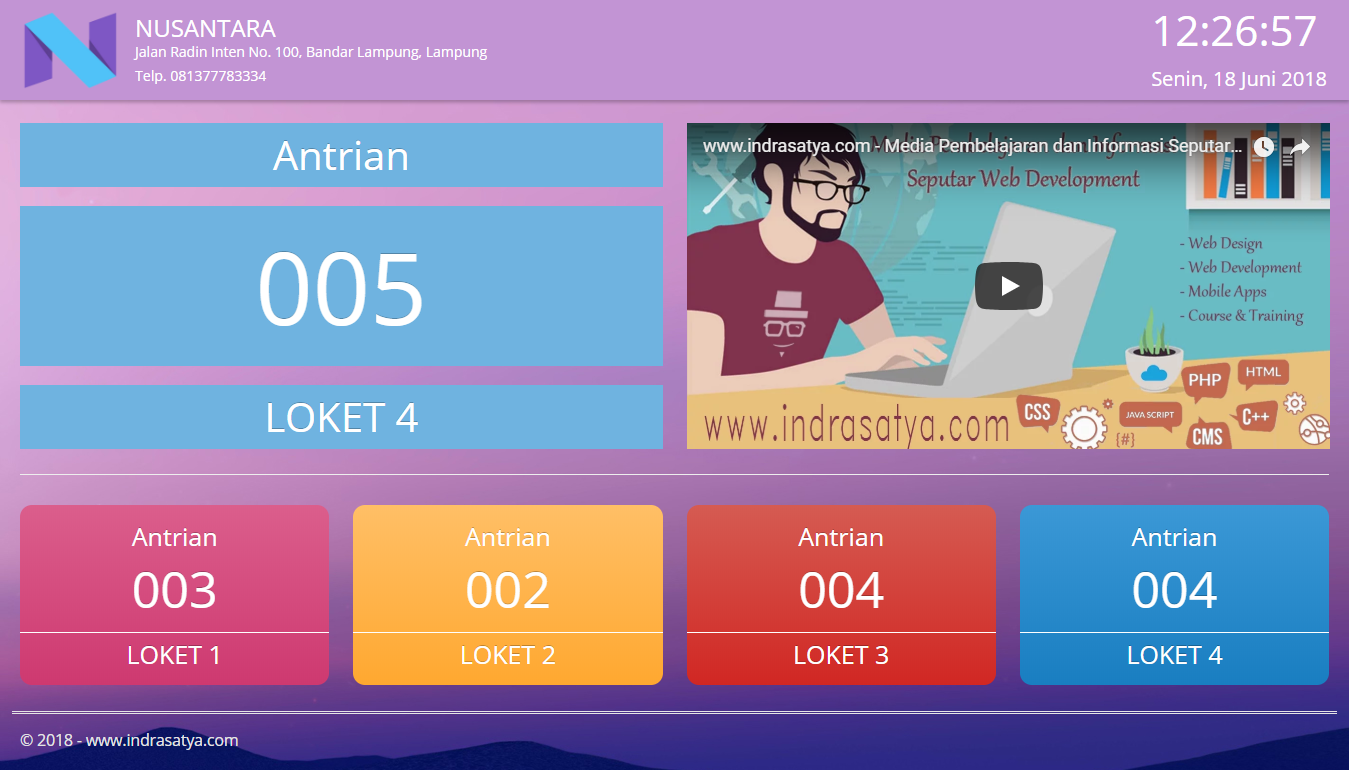The width and height of the screenshot is (1349, 770).
Task: Click the LOKET 3 label on red card
Action: tap(841, 656)
